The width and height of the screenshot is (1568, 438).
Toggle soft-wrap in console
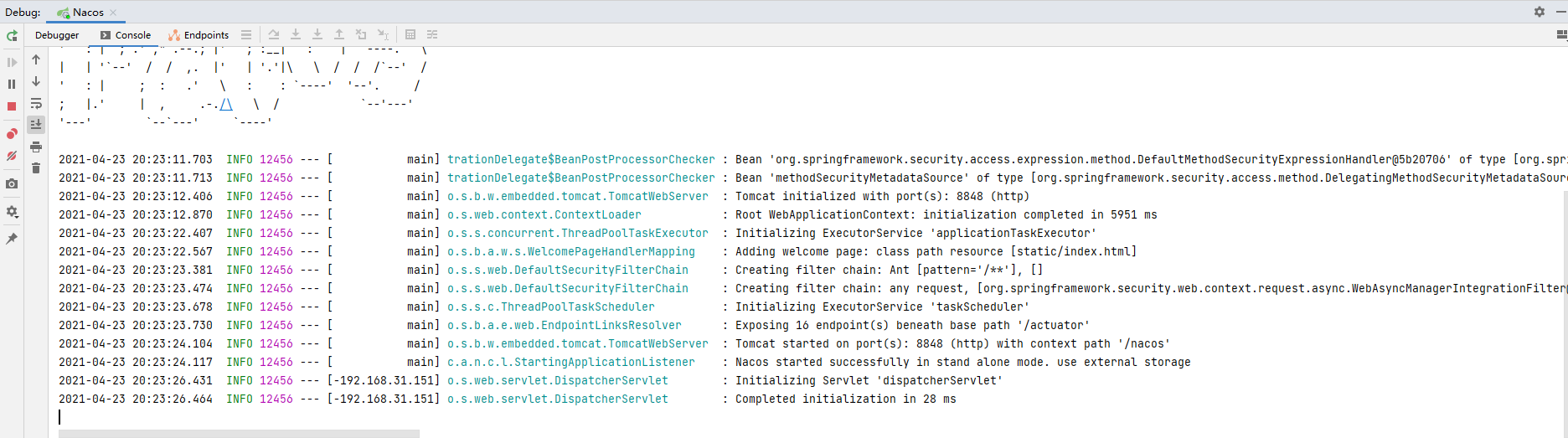[x=36, y=103]
